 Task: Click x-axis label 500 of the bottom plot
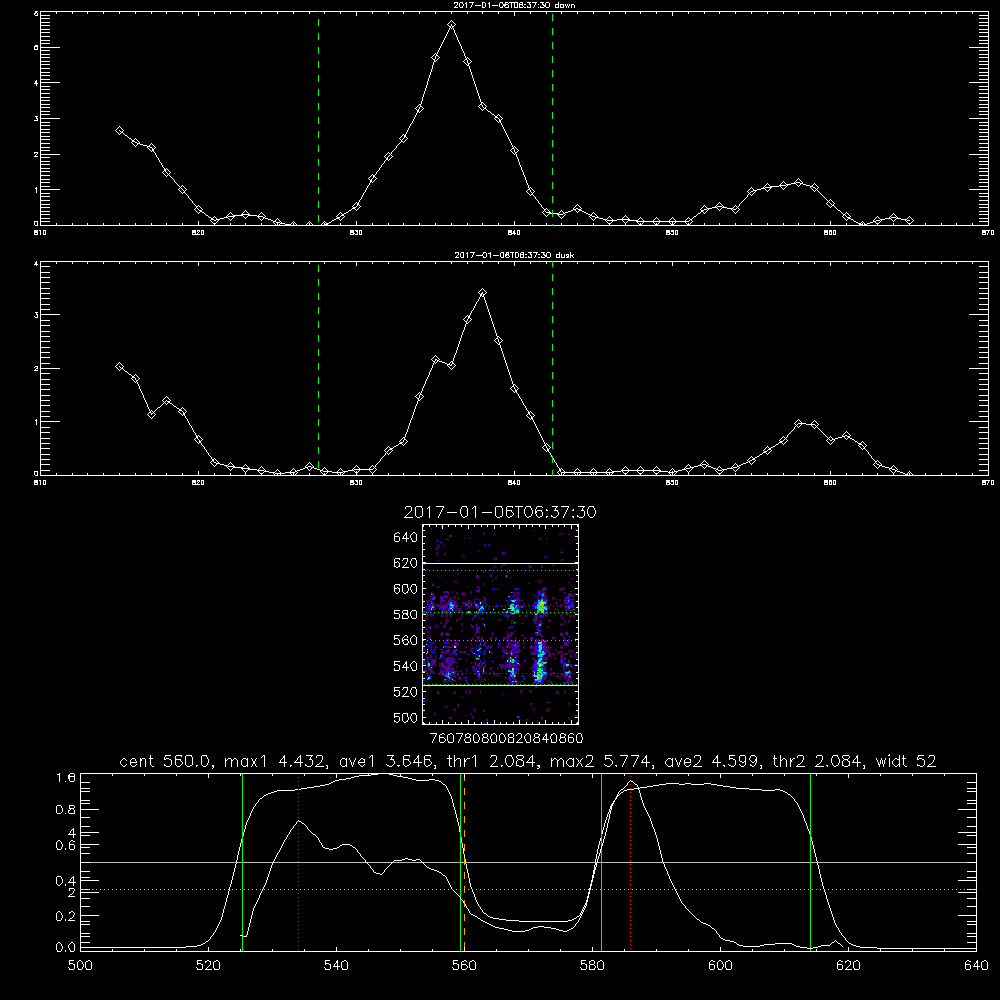coord(80,966)
